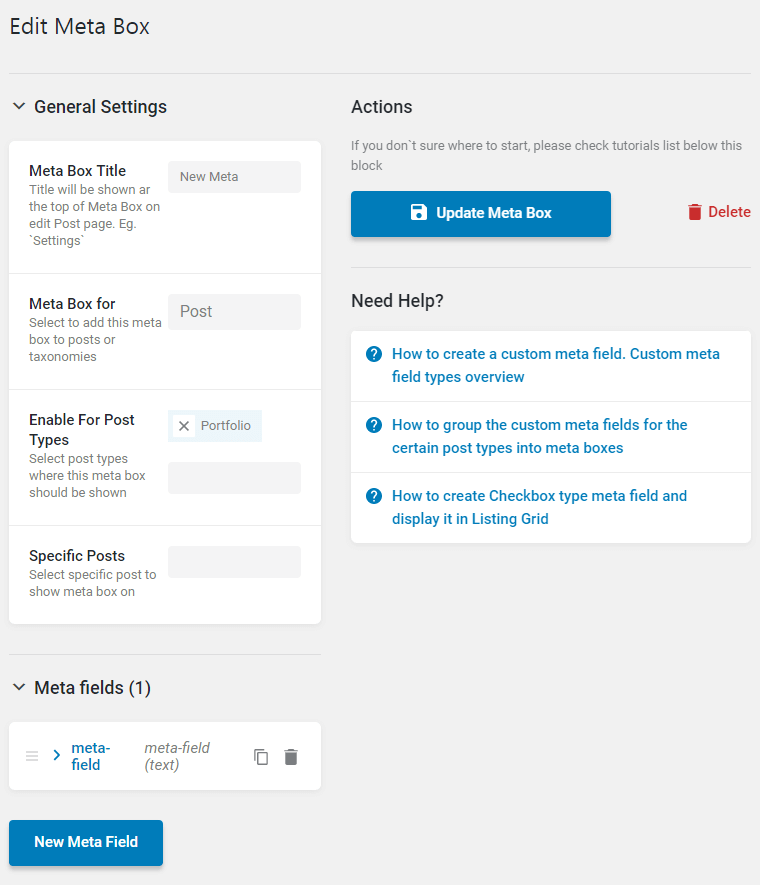Collapse the General Settings section
The width and height of the screenshot is (760, 885).
pos(19,106)
